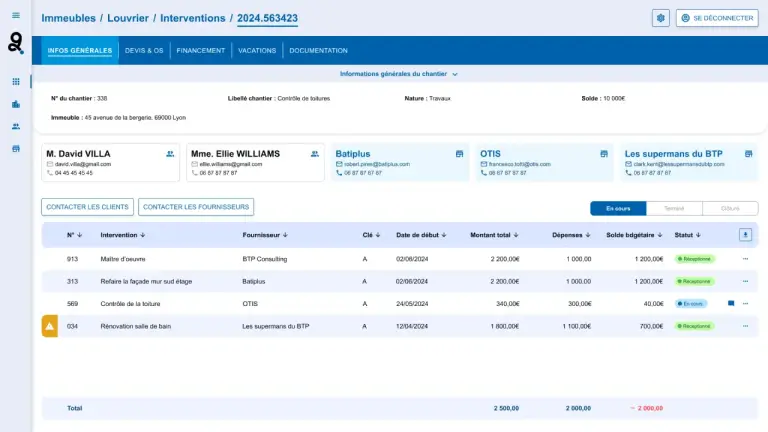Click the download icon in table header
This screenshot has width=768, height=432.
745,235
